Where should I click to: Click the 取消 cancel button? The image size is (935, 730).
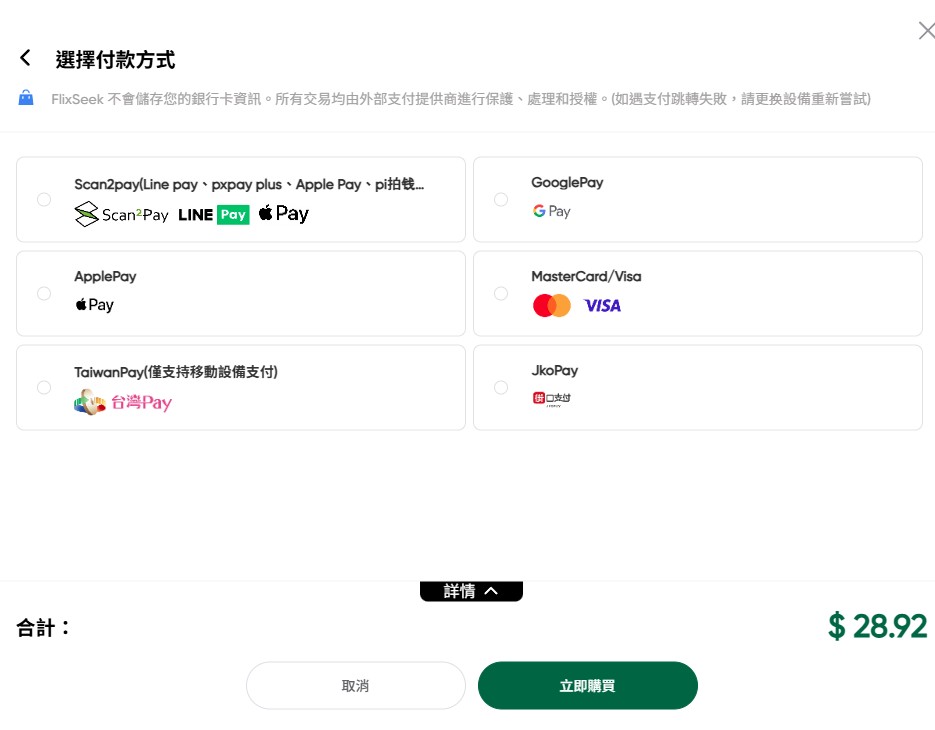355,685
